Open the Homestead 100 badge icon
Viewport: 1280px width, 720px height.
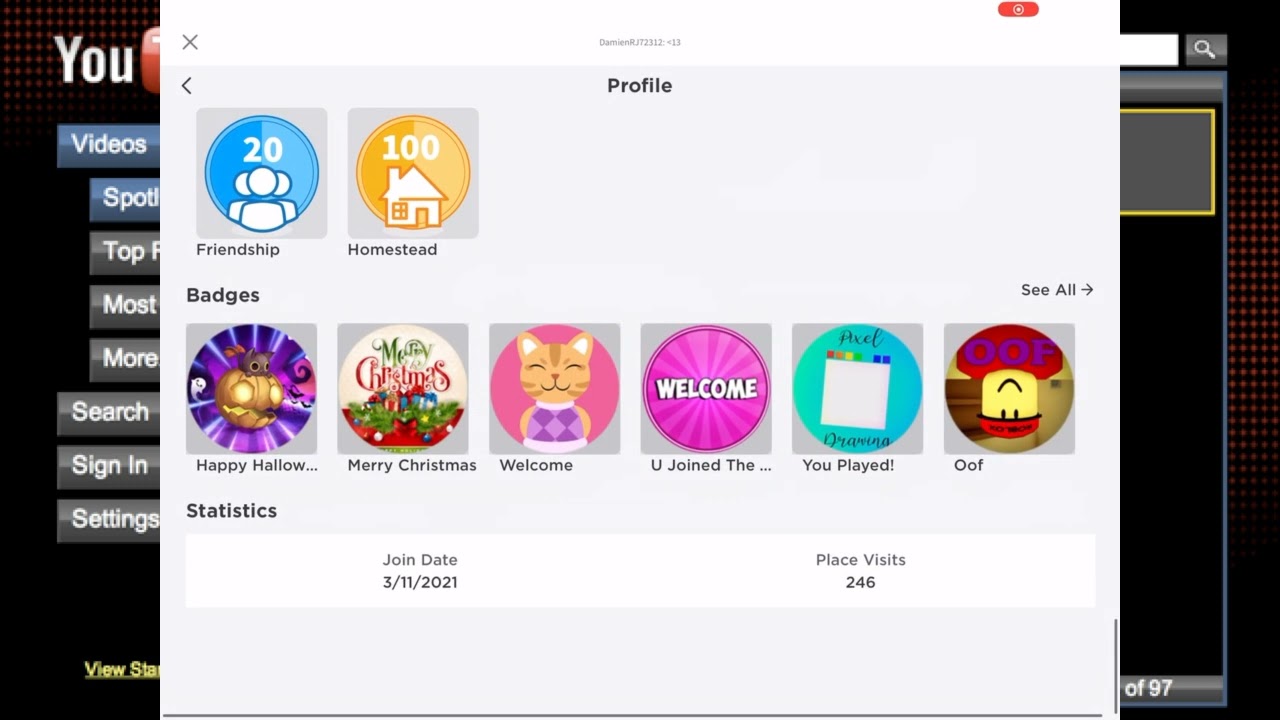pyautogui.click(x=413, y=173)
